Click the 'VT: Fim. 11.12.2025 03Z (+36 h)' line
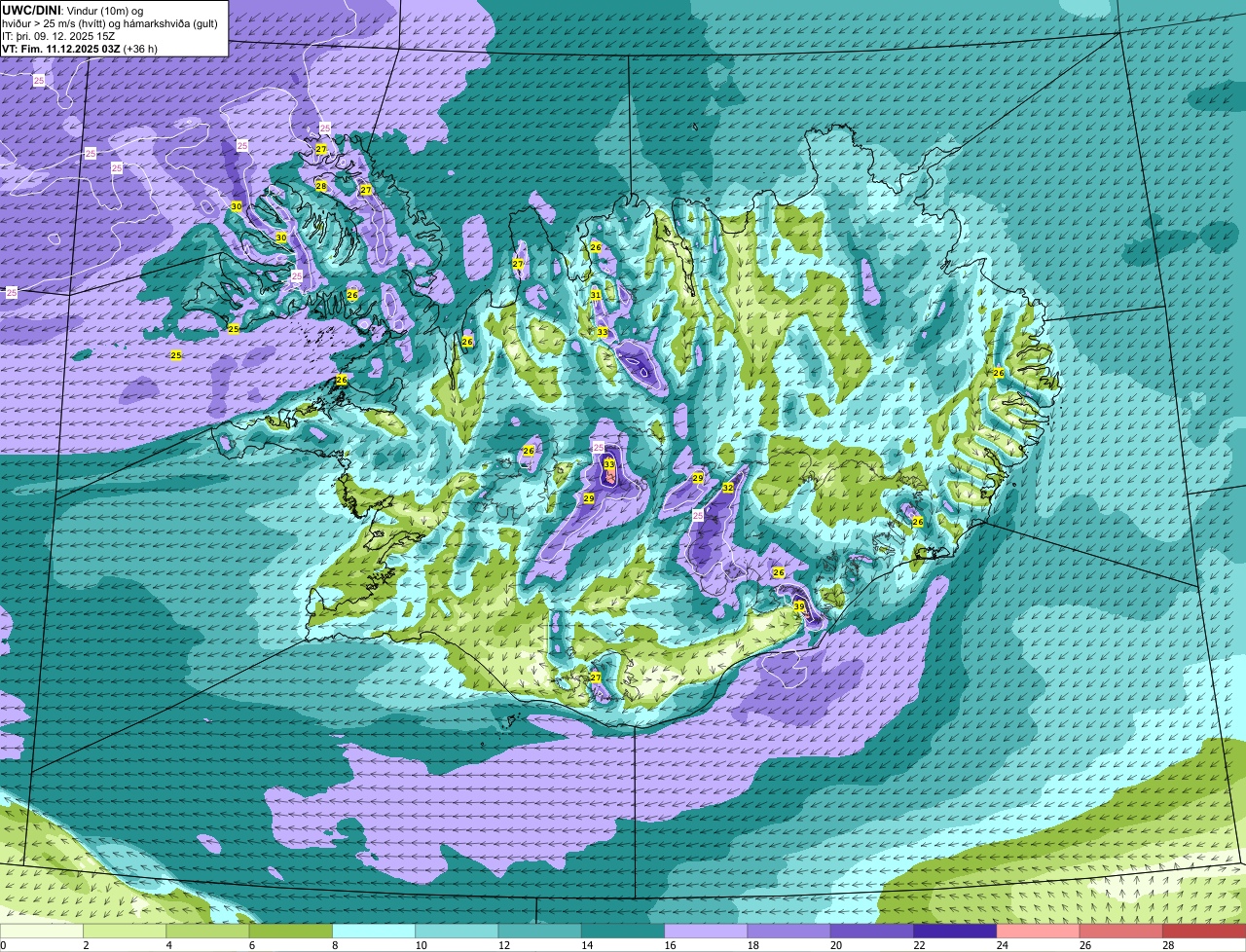The height and width of the screenshot is (952, 1246). 80,49
